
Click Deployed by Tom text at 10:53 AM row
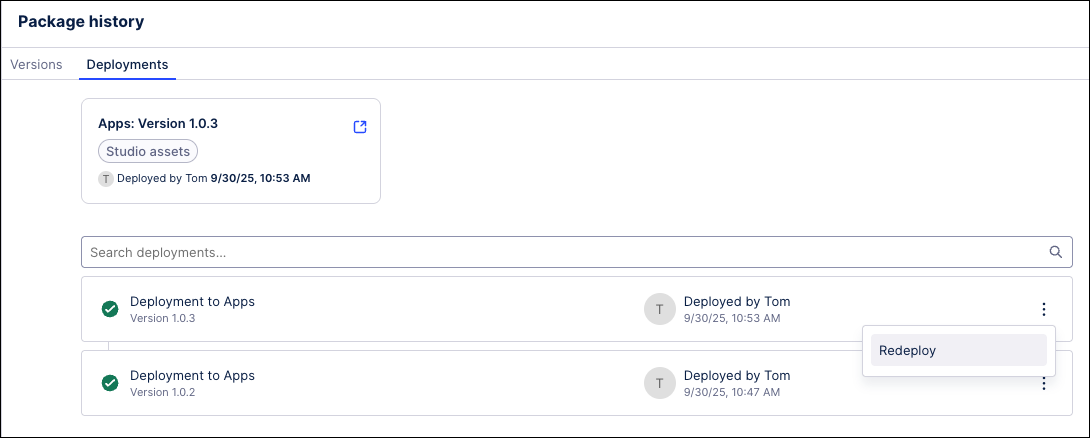tap(736, 301)
